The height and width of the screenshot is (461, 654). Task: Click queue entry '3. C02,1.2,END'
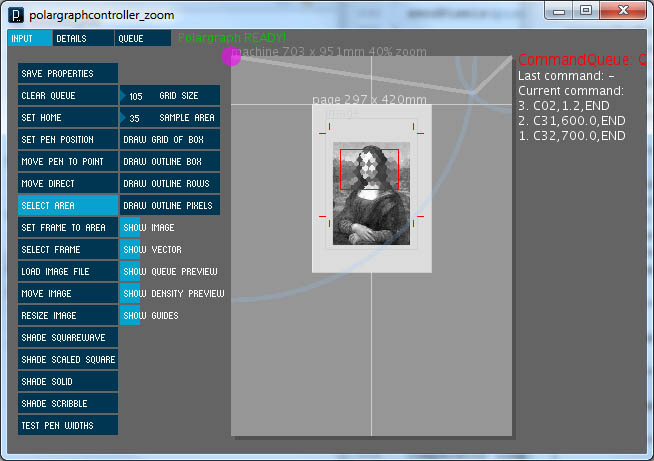[x=563, y=106]
